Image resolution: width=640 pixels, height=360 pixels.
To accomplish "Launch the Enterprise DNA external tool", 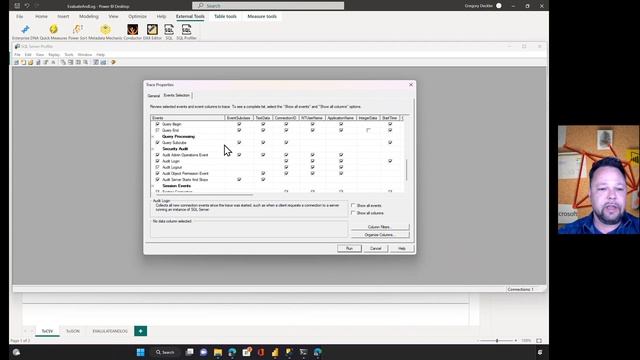I will [25, 32].
